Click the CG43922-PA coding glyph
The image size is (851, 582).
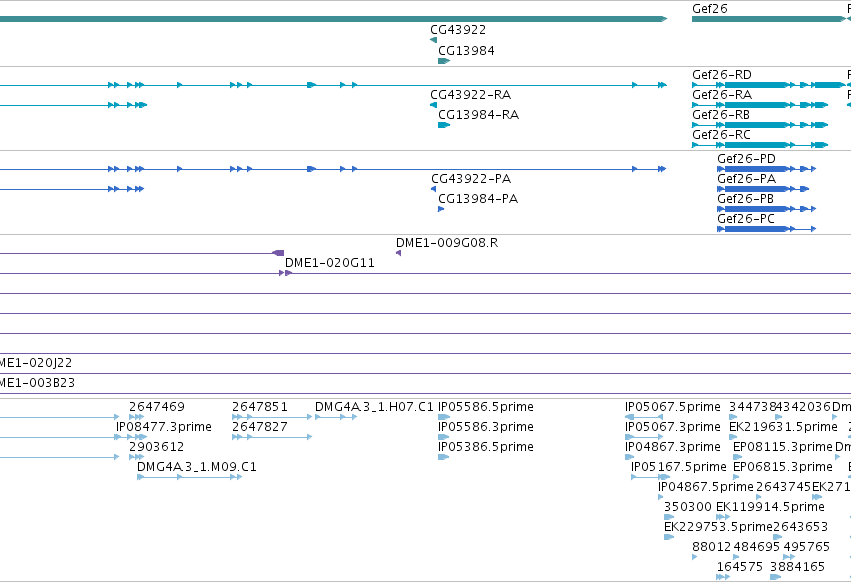[433, 189]
